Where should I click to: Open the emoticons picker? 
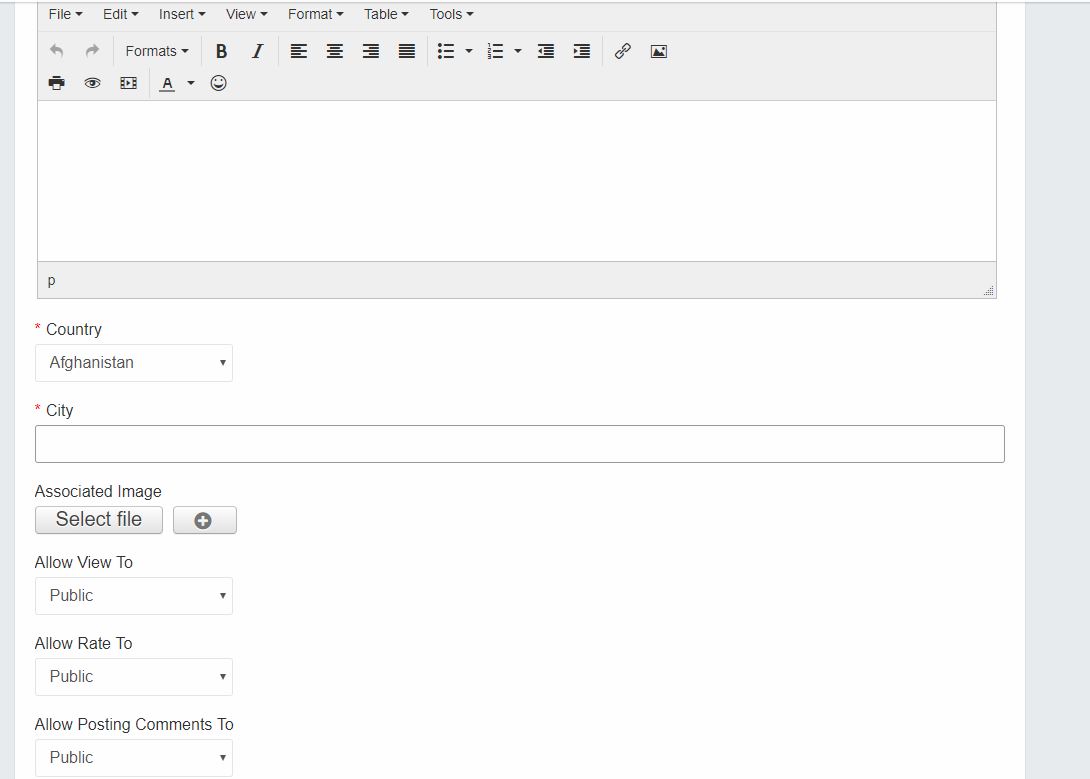(x=218, y=83)
